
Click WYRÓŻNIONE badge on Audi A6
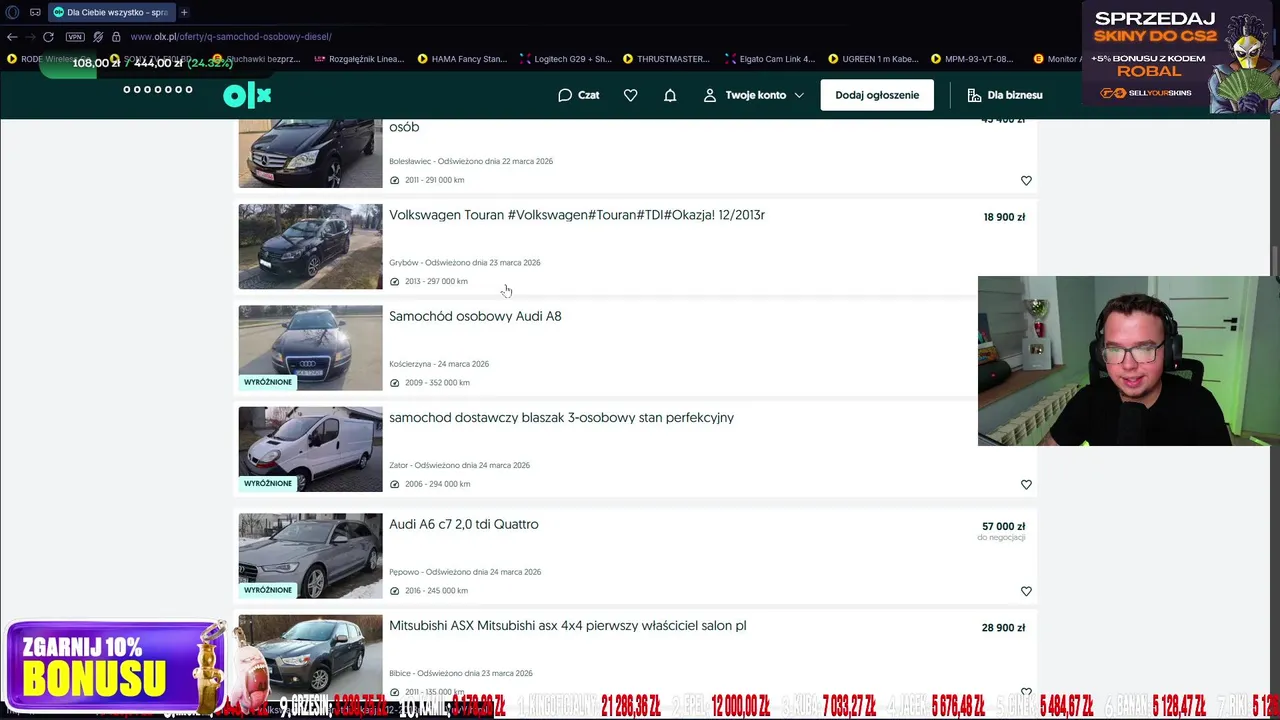tap(268, 590)
